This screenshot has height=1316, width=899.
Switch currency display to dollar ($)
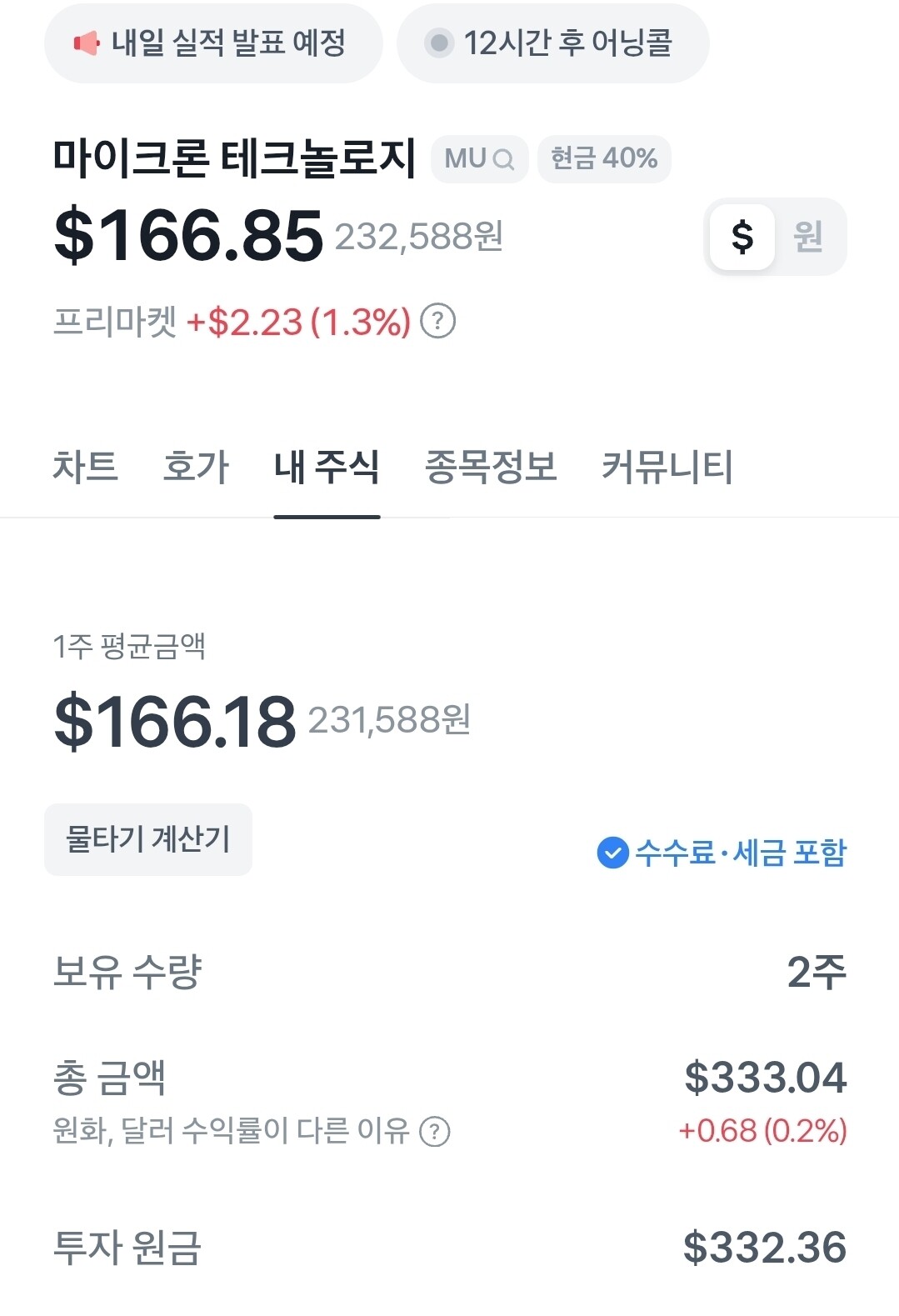click(742, 237)
